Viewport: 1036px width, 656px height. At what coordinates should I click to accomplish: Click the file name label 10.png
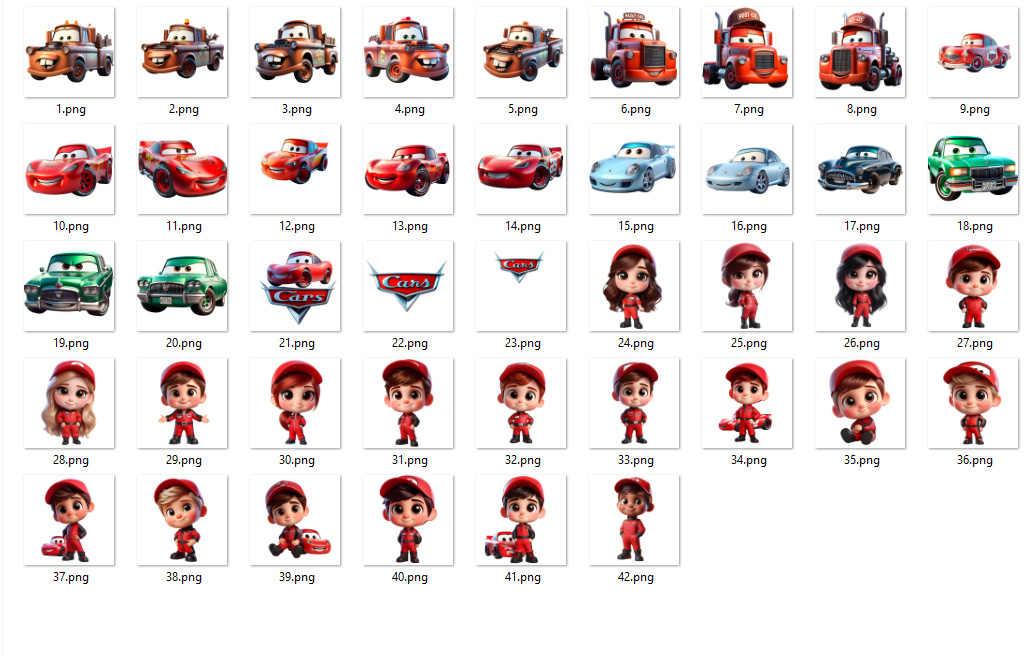click(x=71, y=226)
